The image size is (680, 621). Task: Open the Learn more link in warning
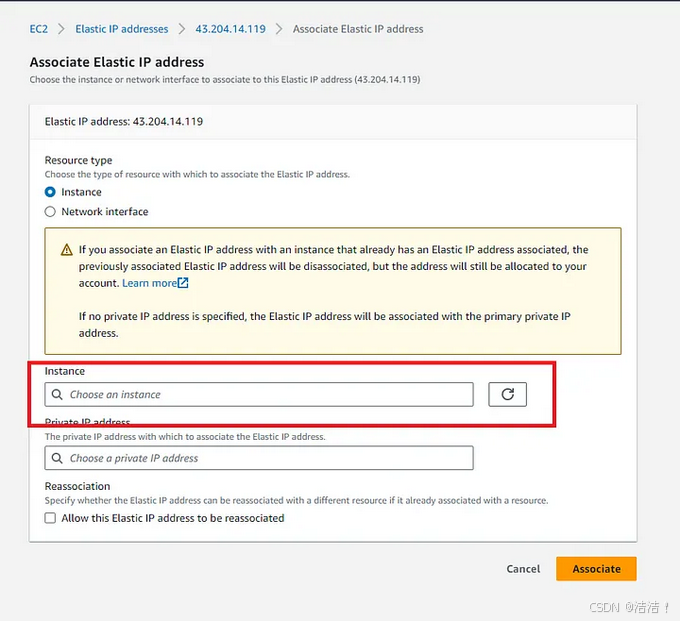pos(149,283)
